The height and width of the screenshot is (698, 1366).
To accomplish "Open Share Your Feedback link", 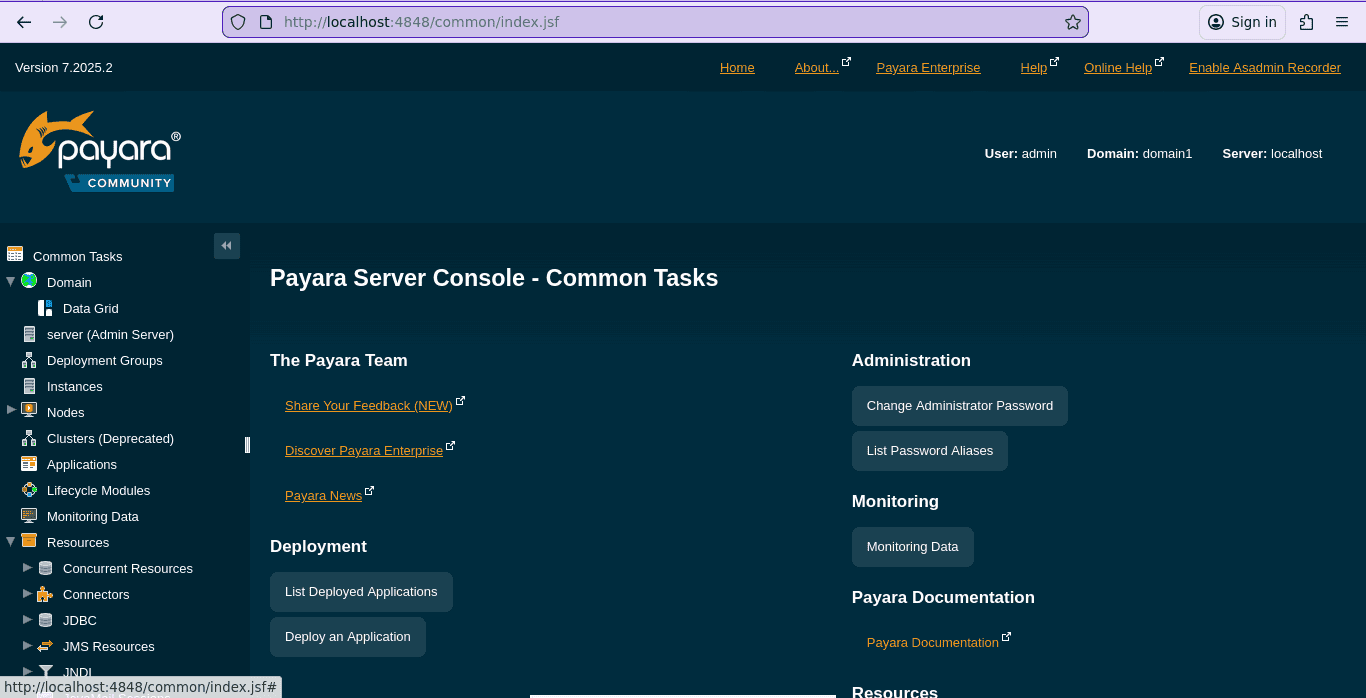I will coord(368,406).
